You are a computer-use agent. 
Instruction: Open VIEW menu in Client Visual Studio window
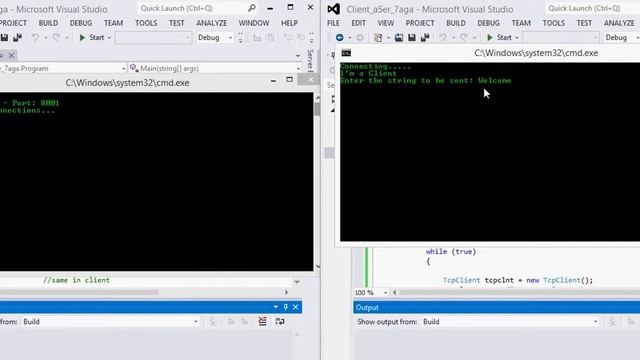[x=386, y=23]
